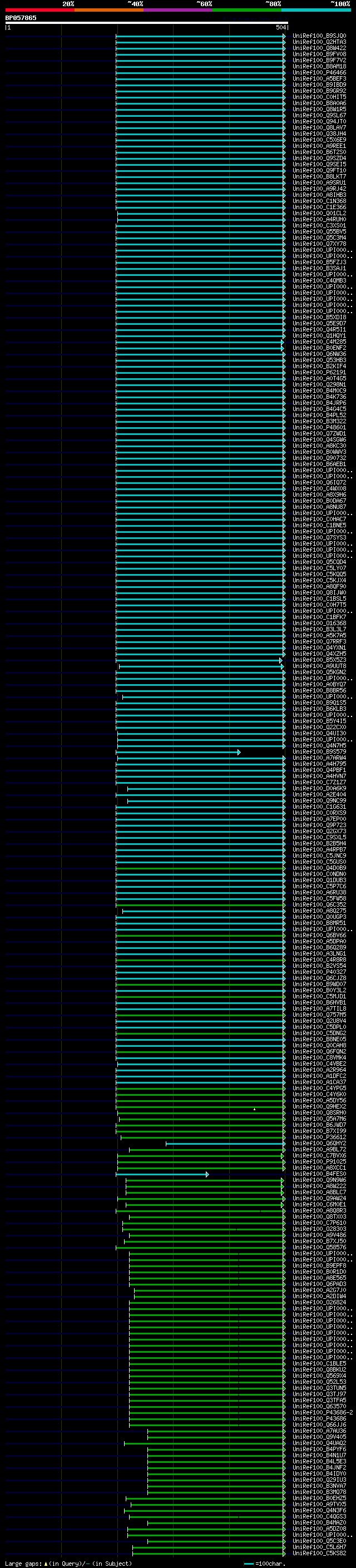This screenshot has height=1568, width=356.
Task: Click the cyan ~100% identity legend segment
Action: tap(316, 10)
